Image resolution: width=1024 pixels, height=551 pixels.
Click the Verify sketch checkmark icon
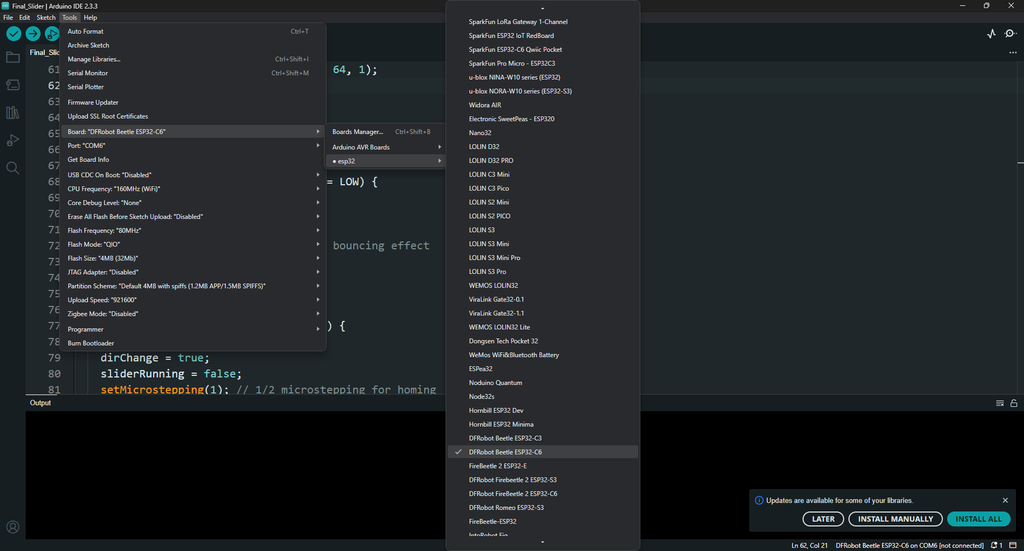coord(14,33)
